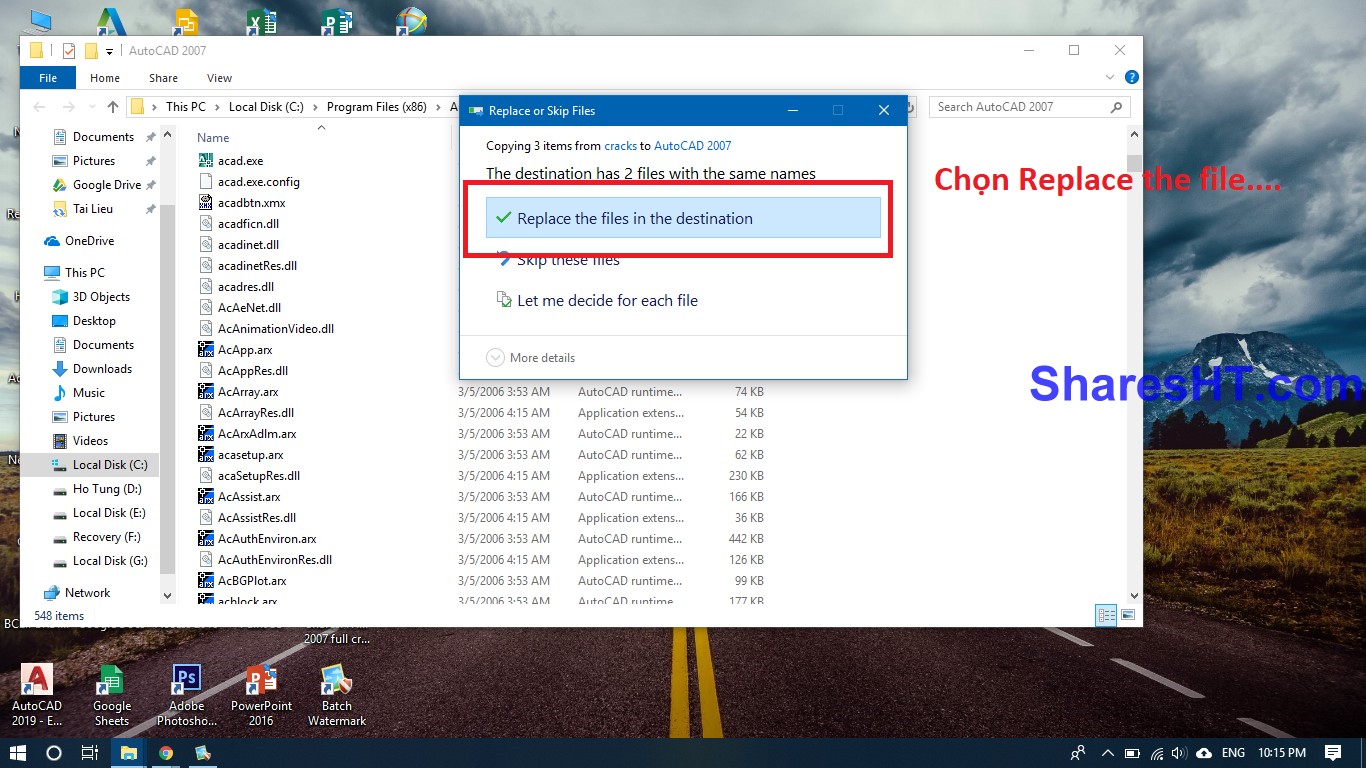Click the Back navigation arrow
The image size is (1366, 768).
click(x=39, y=107)
